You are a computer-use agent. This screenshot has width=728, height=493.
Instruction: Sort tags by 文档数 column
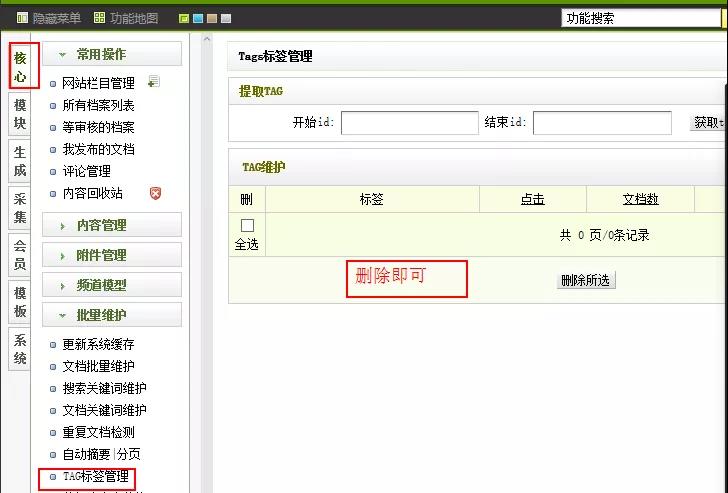coord(640,200)
